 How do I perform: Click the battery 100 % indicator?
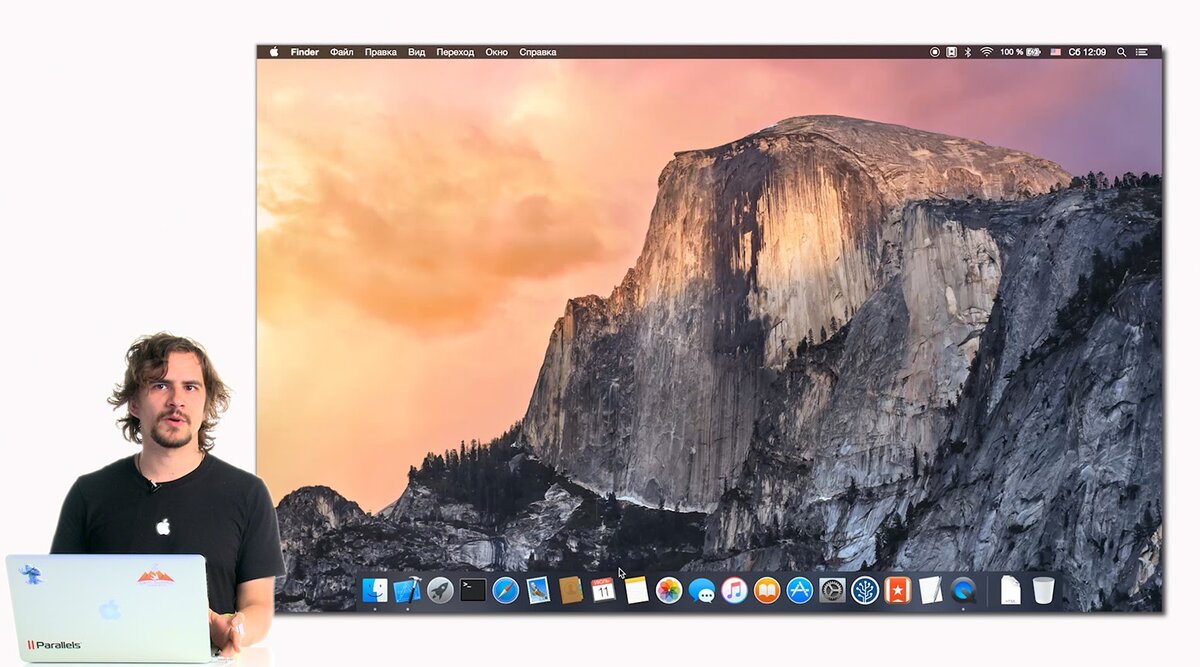pos(1020,52)
